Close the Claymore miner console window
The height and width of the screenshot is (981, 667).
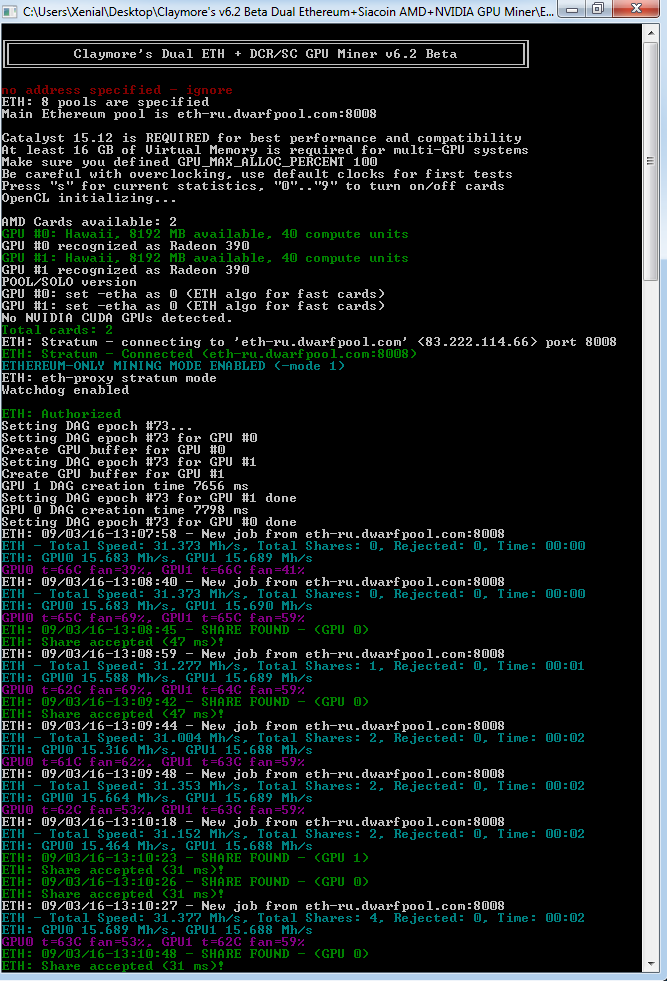[x=637, y=9]
